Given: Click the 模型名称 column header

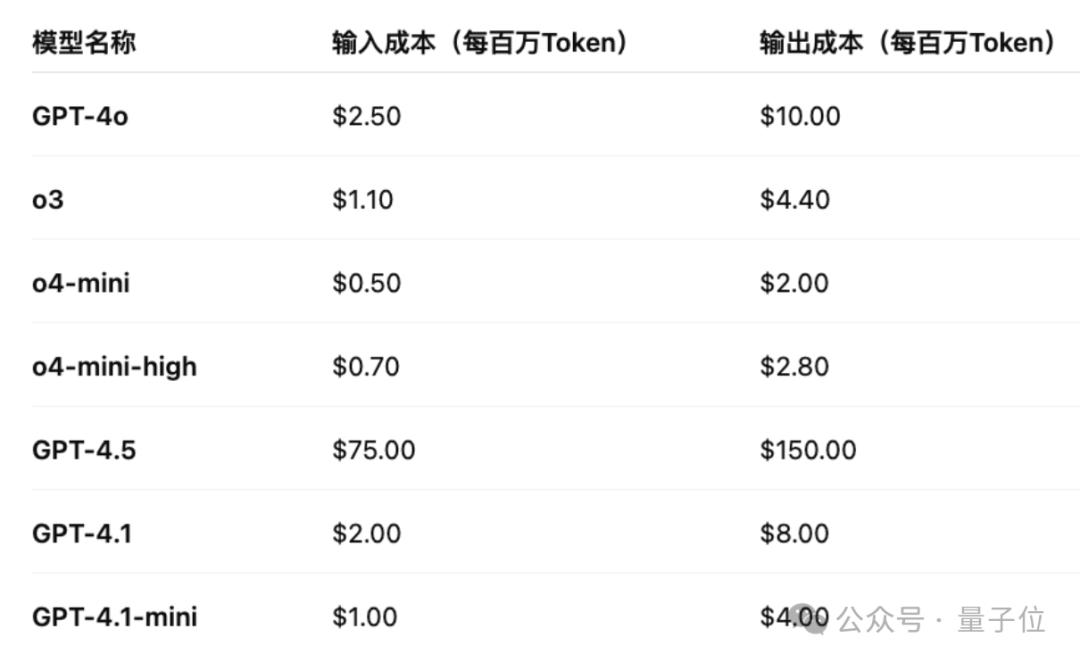Looking at the screenshot, I should [84, 43].
